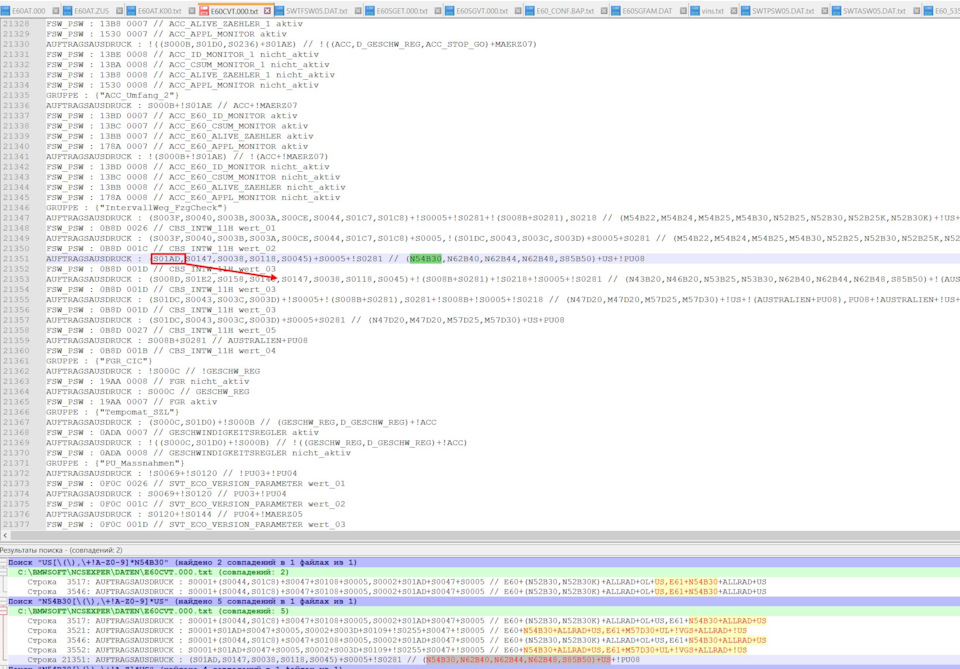This screenshot has width=960, height=669.
Task: Open the E60AT.K00.txt tab
Action: coord(159,11)
